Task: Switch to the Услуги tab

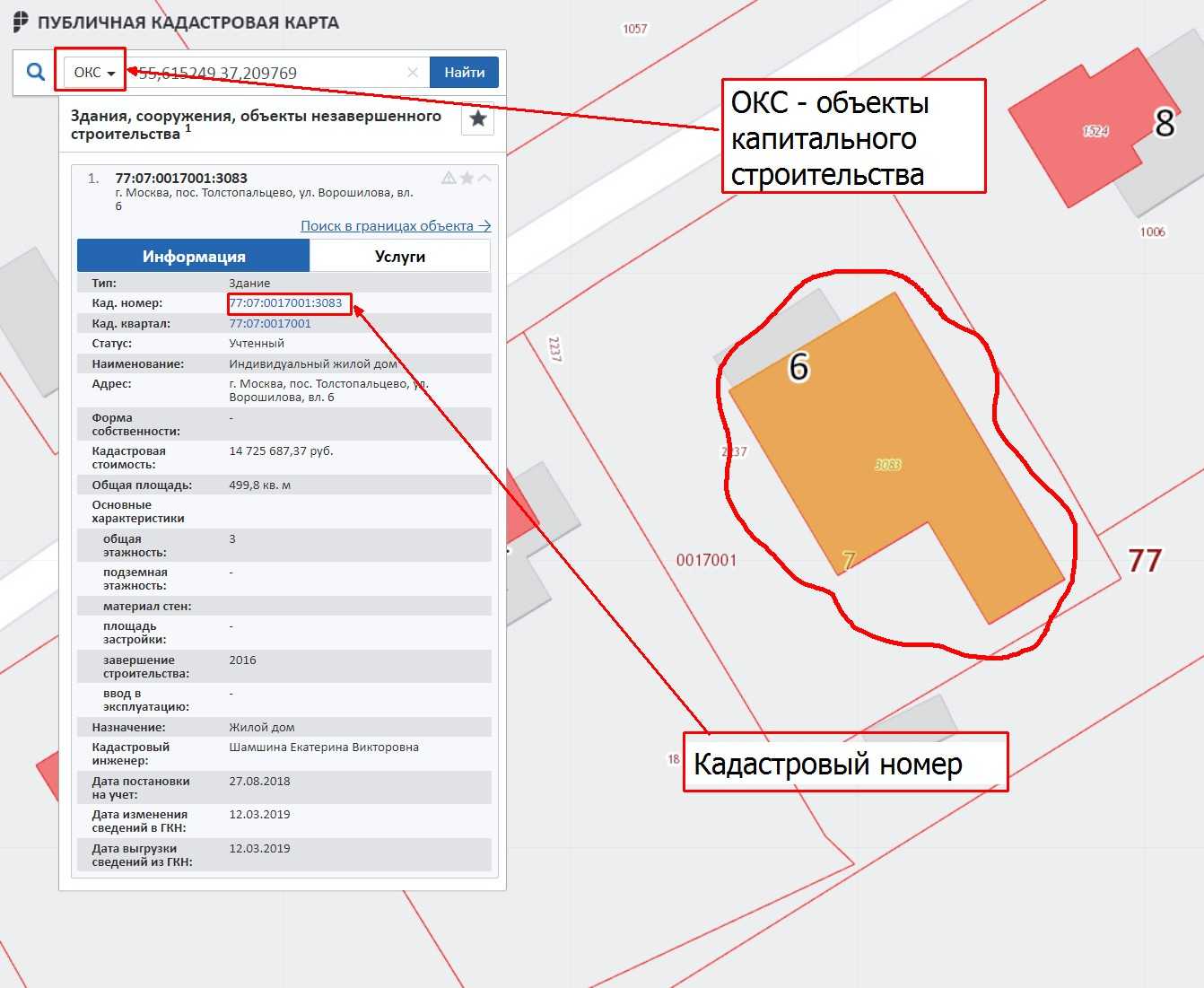Action: click(400, 257)
